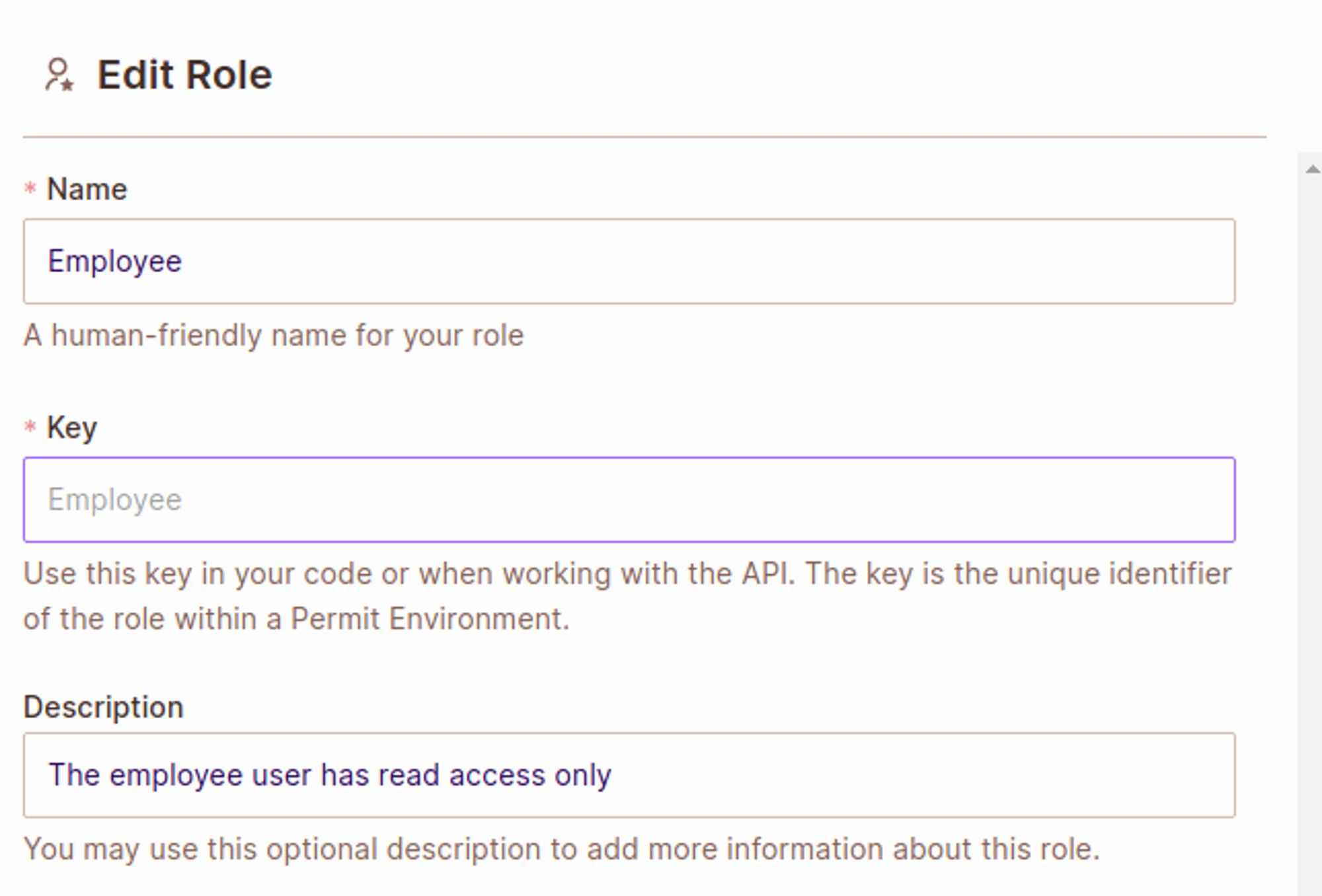
Task: Click the Name field label
Action: (87, 190)
